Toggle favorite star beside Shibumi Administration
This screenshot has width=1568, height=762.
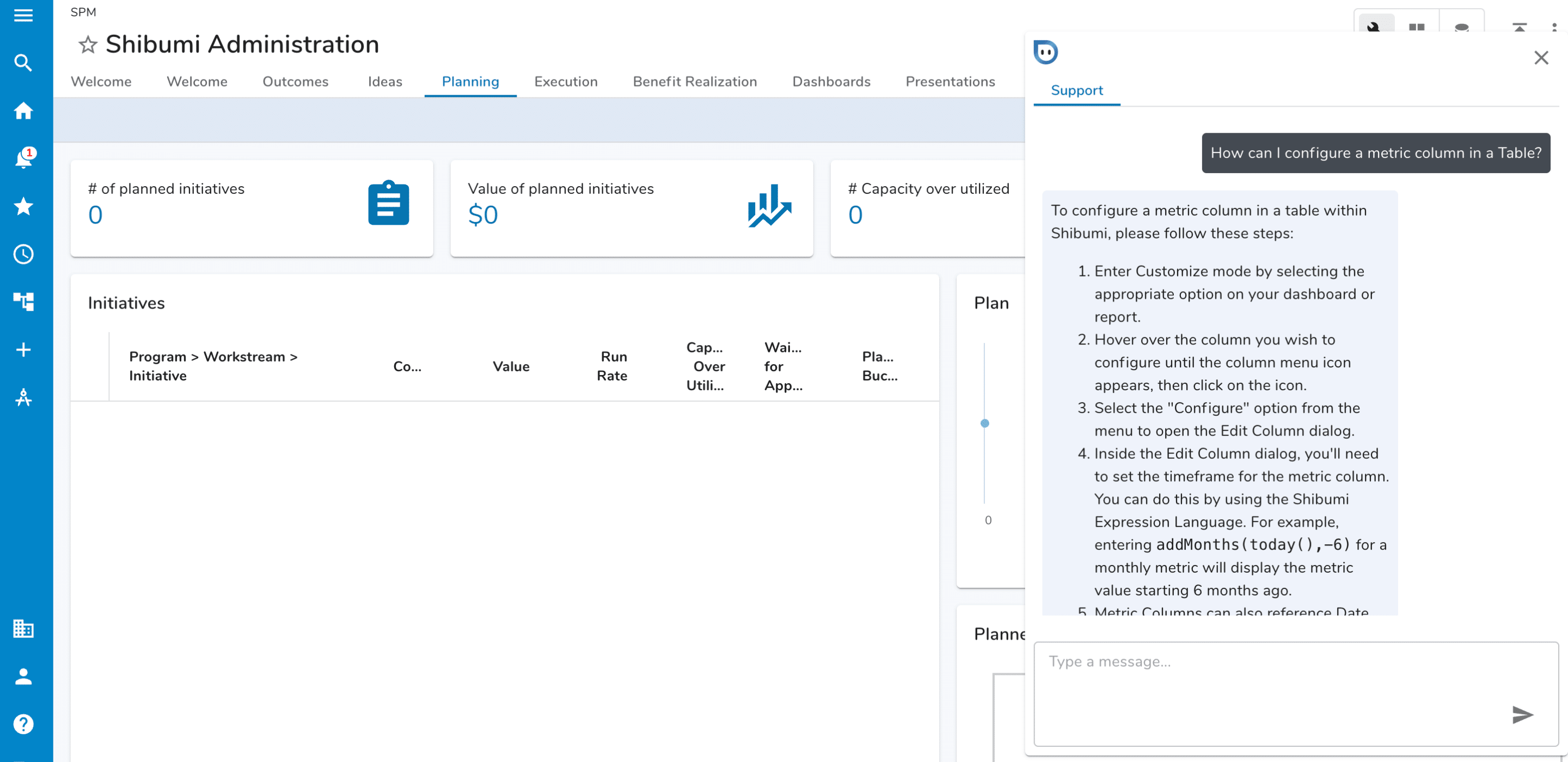88,45
